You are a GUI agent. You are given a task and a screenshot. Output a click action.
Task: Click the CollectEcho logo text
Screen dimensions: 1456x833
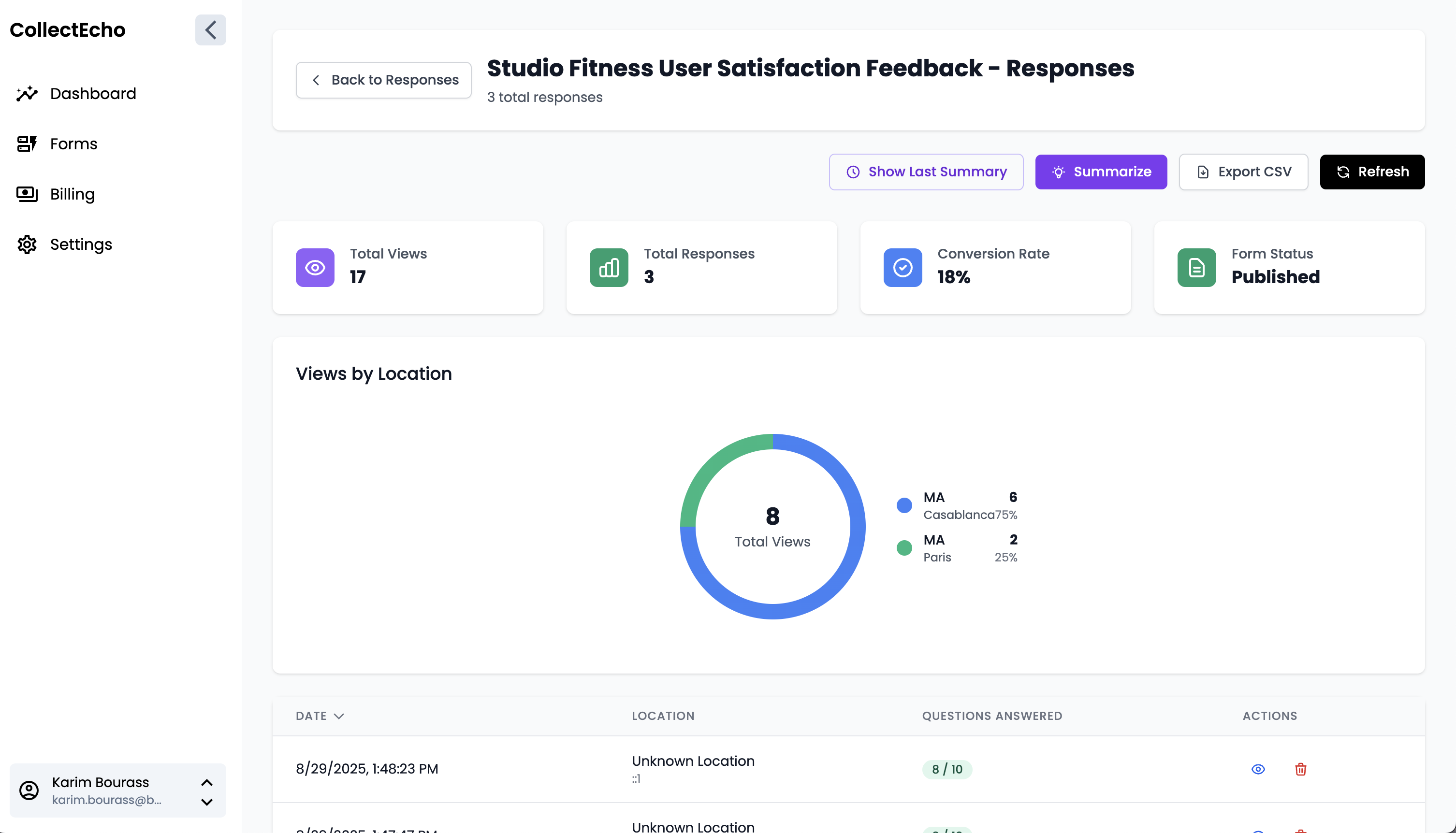(68, 30)
